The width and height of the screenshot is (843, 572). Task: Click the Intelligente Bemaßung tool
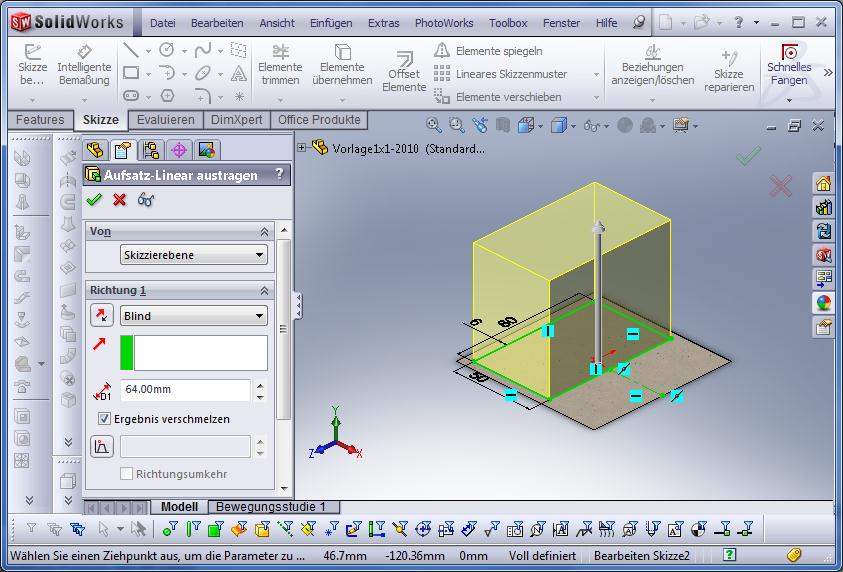pyautogui.click(x=84, y=65)
